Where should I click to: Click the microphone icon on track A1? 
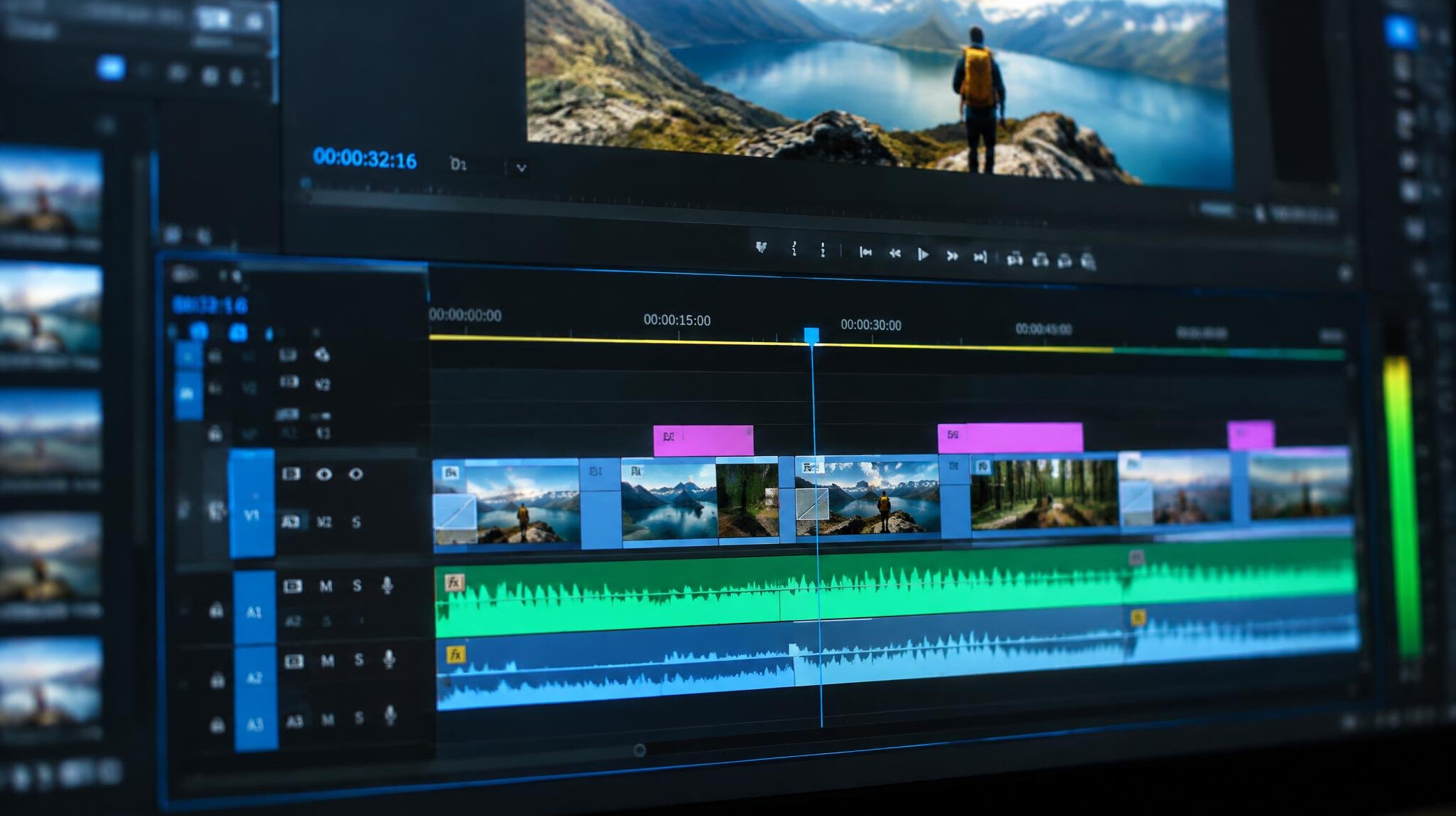click(388, 586)
